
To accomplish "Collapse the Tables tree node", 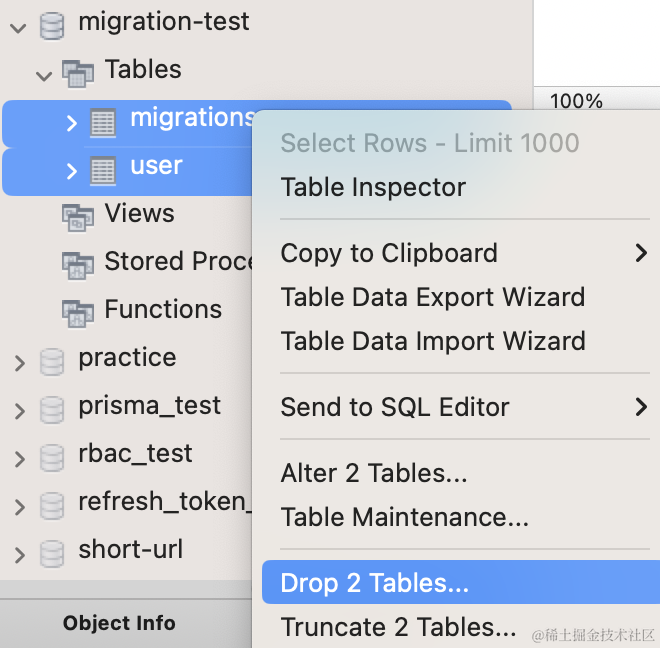I will (x=43, y=73).
